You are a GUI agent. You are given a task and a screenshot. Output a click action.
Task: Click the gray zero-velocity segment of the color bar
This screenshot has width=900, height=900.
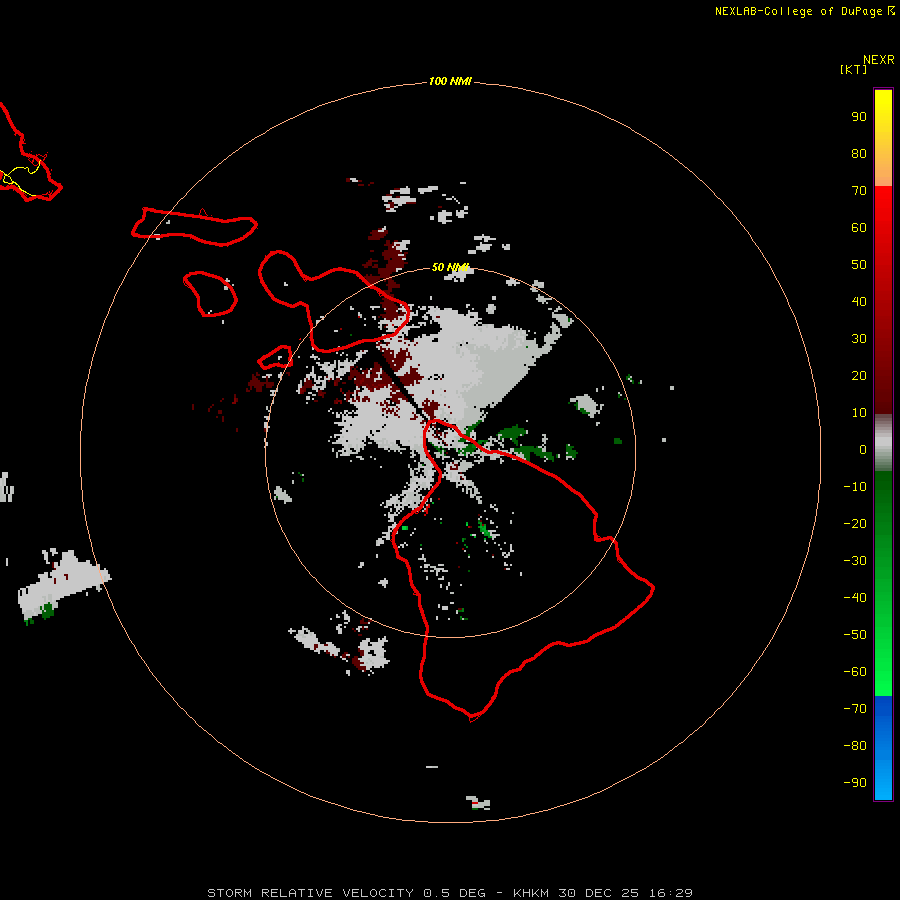click(x=883, y=443)
